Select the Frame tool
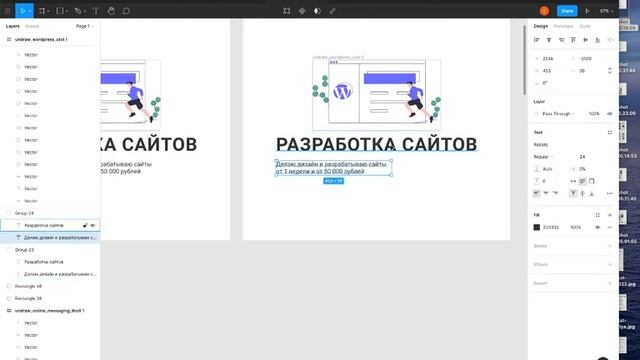The image size is (640, 360). [x=42, y=11]
